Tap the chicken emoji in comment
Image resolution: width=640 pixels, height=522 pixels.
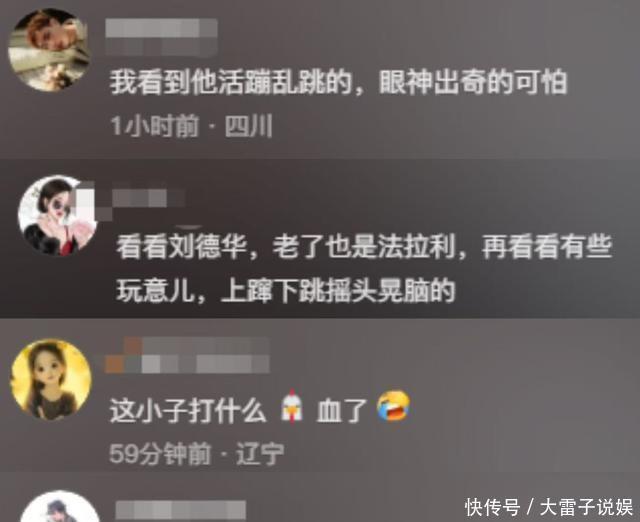click(x=292, y=406)
